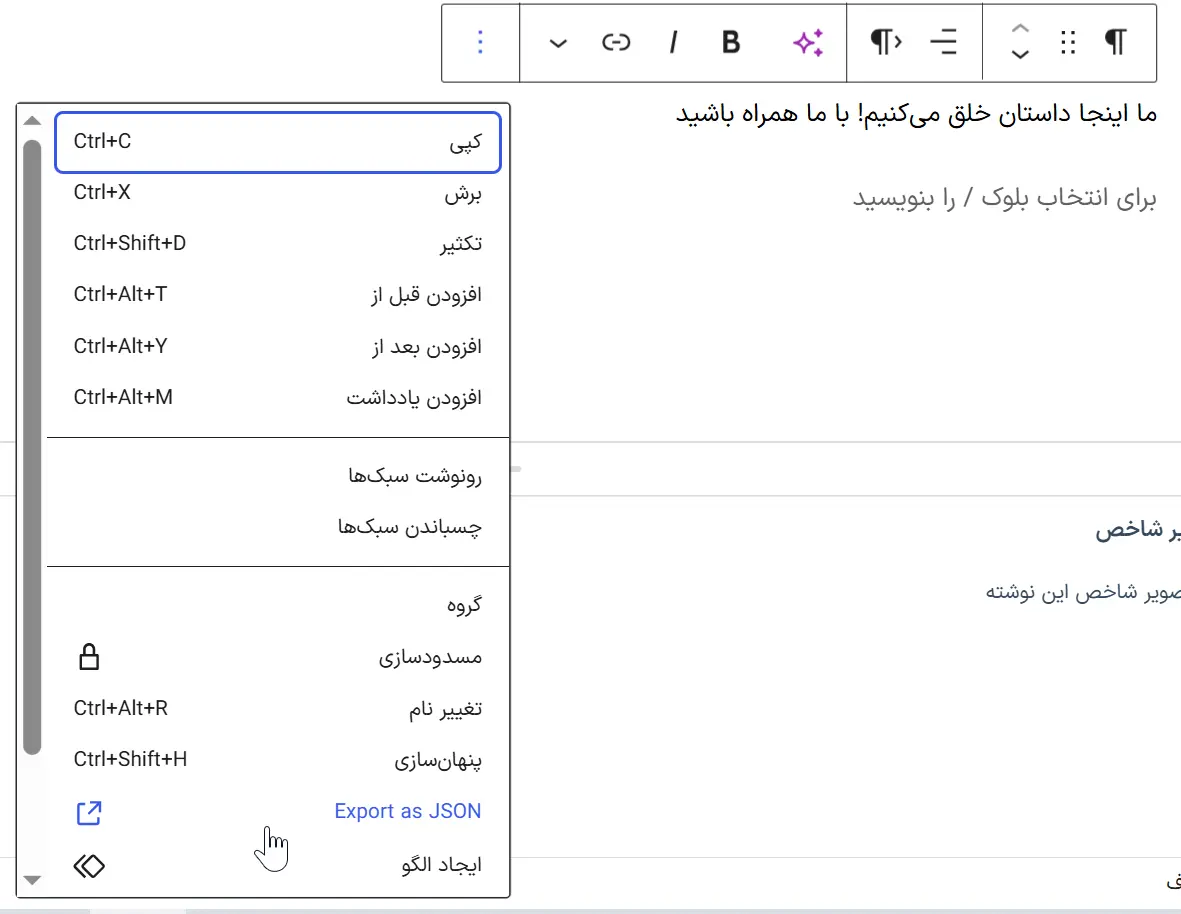Toggle italic formatting
This screenshot has width=1181, height=914.
click(x=673, y=43)
